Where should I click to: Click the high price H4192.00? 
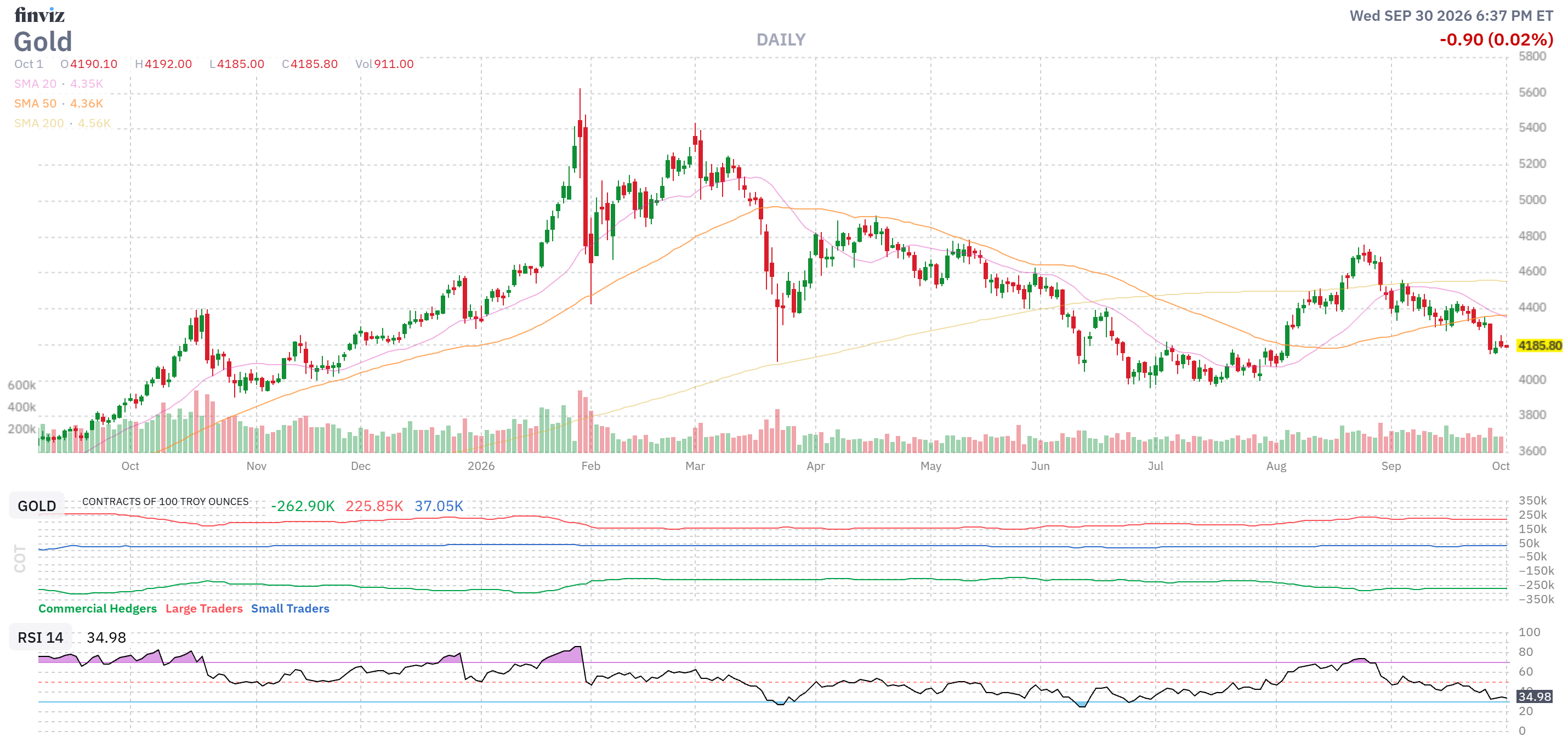point(163,64)
